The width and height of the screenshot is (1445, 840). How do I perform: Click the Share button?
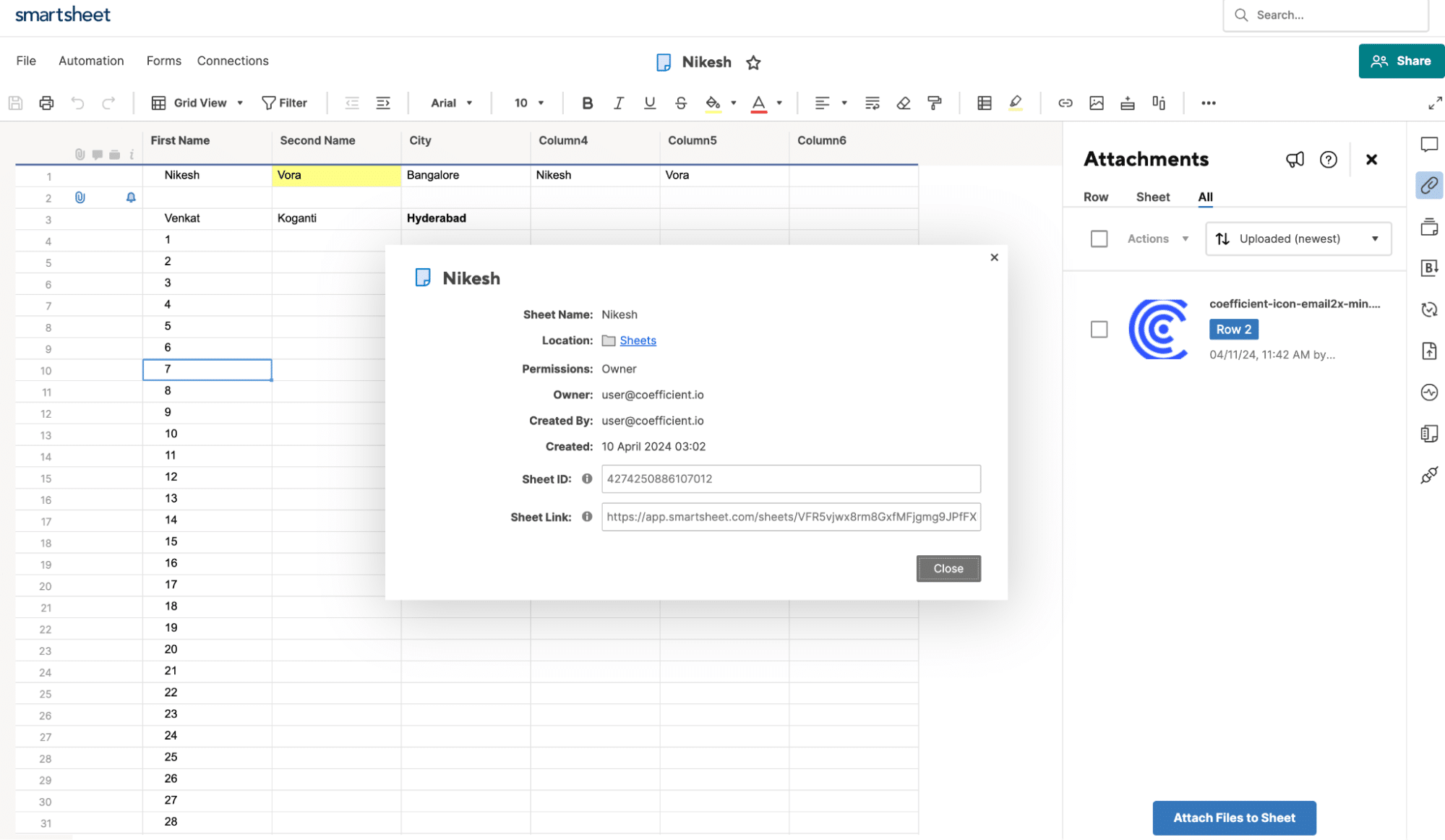[x=1401, y=61]
